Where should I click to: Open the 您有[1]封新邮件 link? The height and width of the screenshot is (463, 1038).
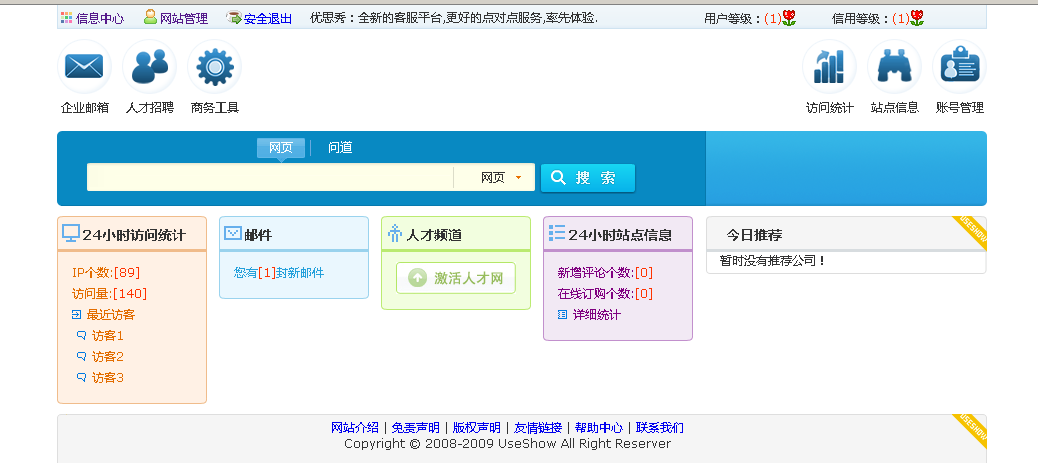(279, 273)
